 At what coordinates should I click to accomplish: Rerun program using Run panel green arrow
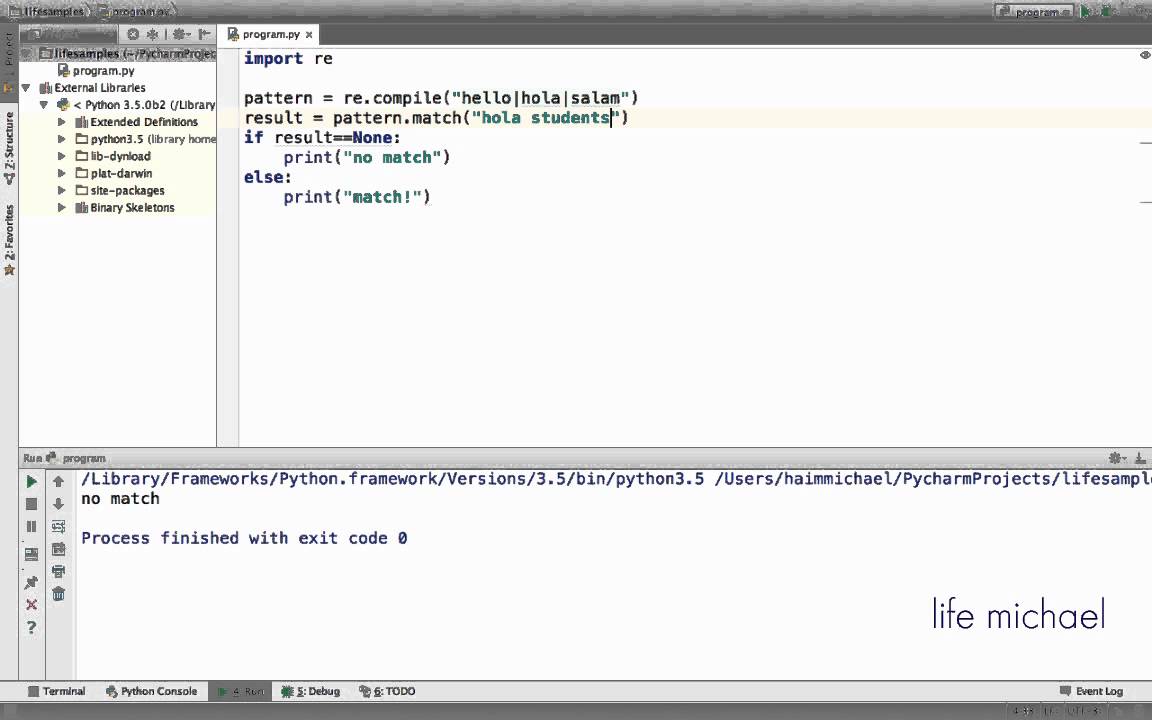31,482
